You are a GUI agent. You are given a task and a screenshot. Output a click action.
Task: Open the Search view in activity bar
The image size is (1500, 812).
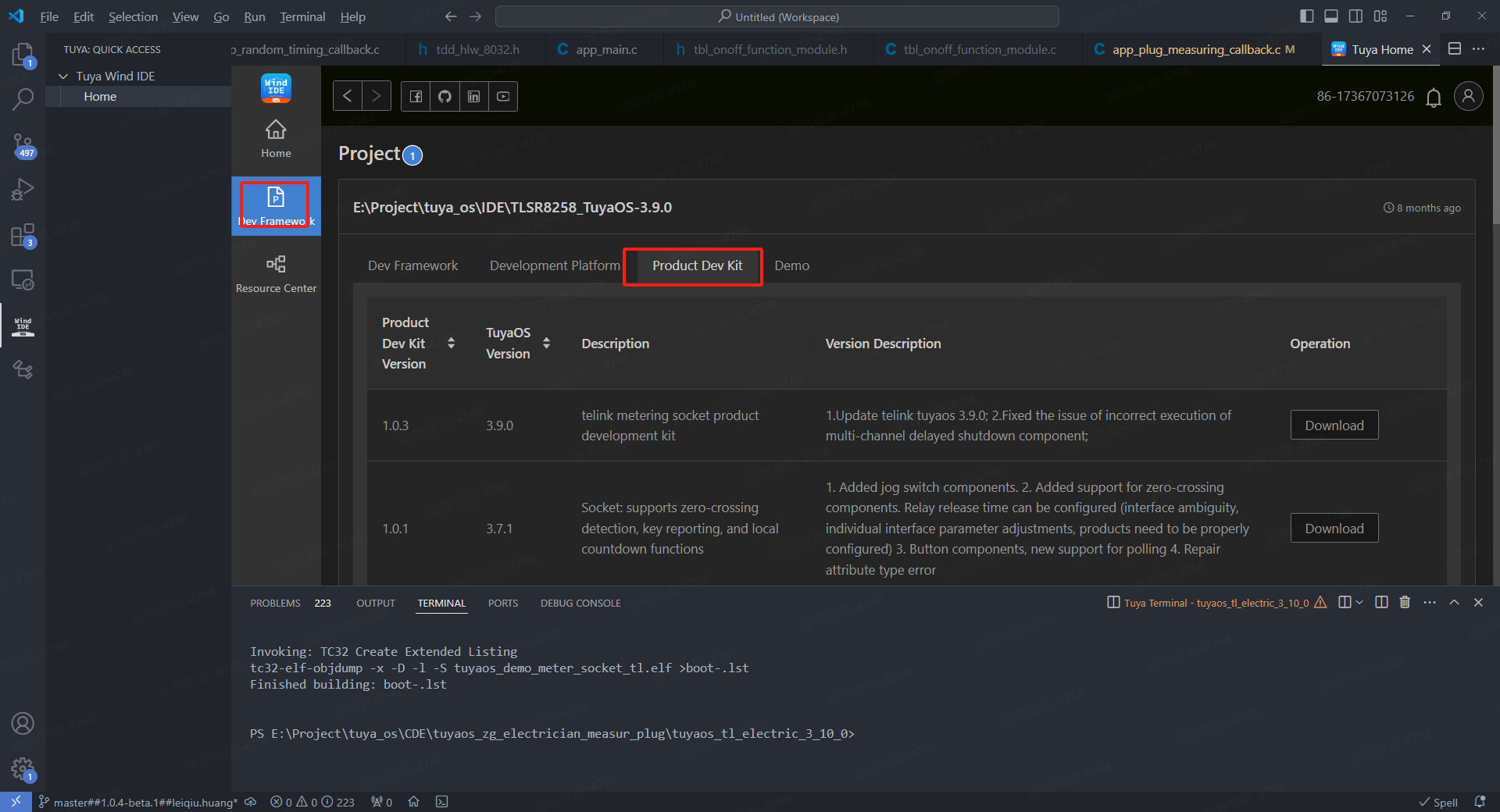click(23, 99)
